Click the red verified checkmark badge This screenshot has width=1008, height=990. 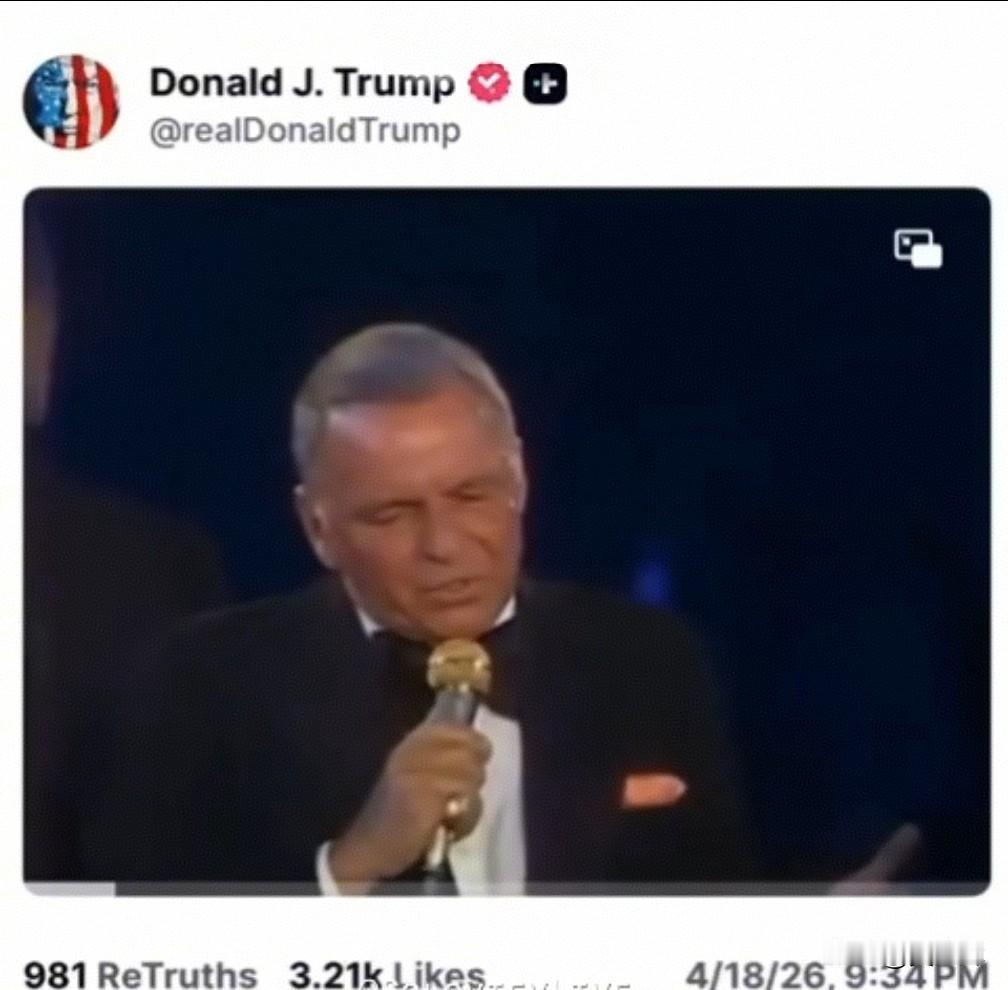489,83
